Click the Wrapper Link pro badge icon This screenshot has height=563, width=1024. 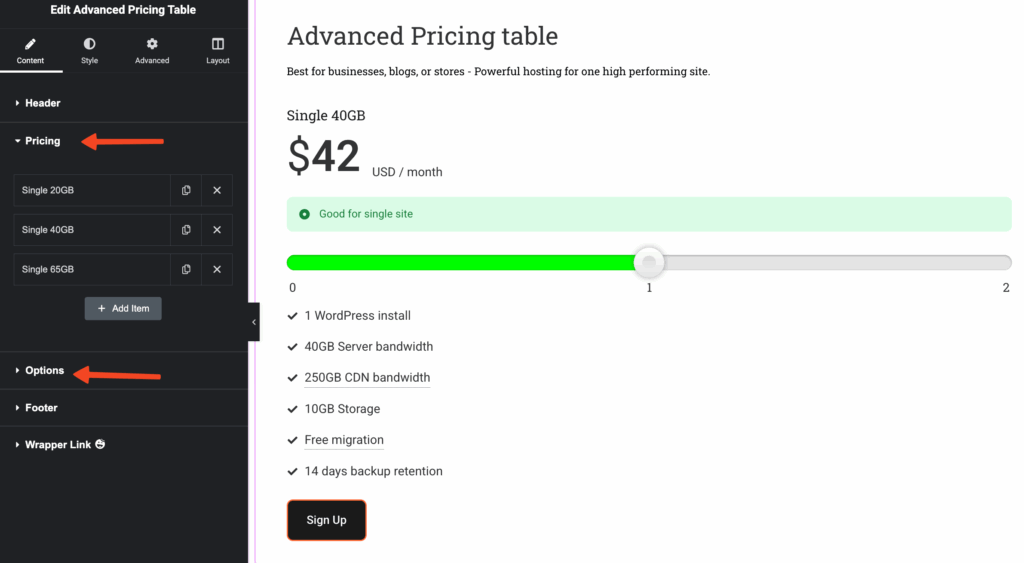(100, 444)
